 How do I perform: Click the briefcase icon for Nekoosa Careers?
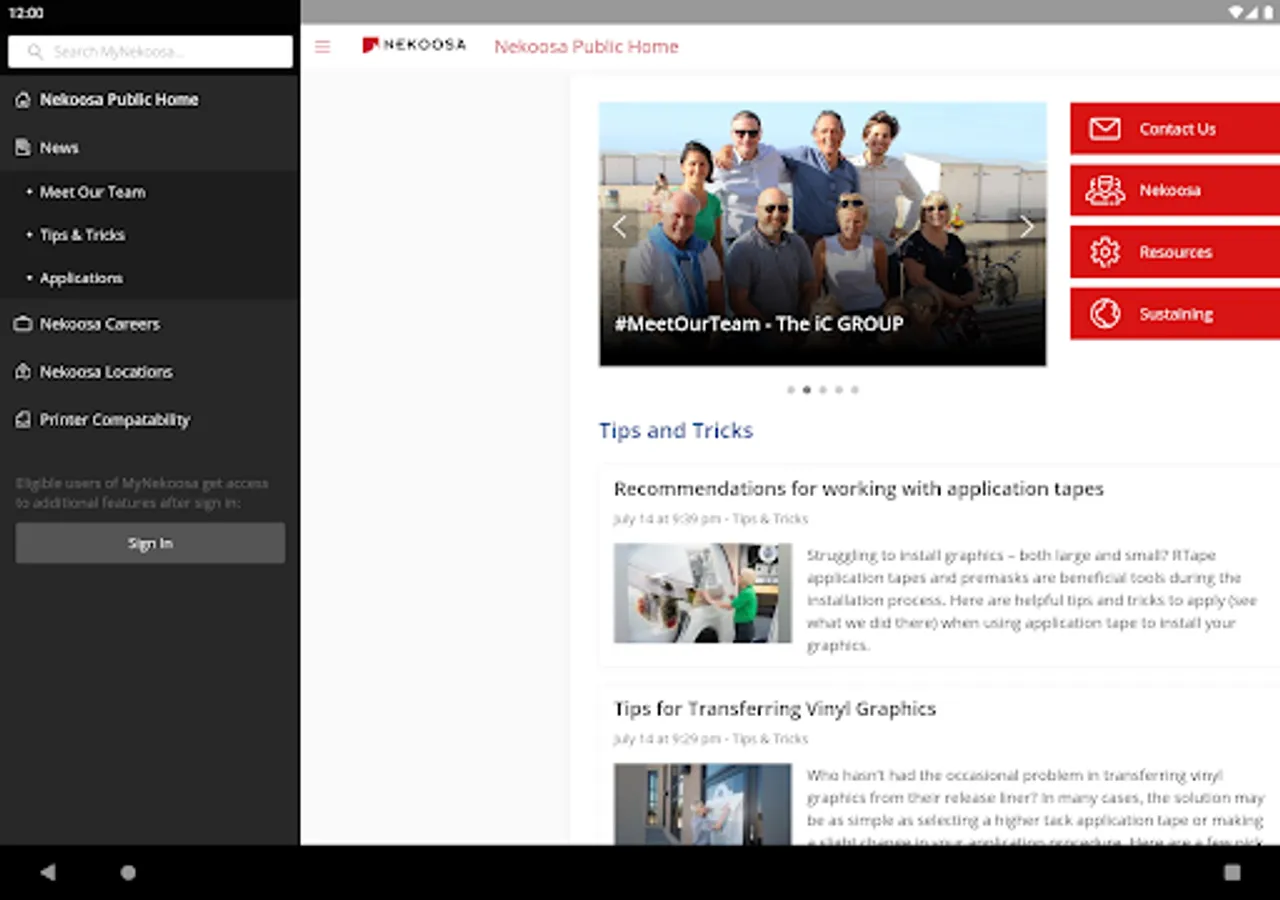tap(23, 324)
